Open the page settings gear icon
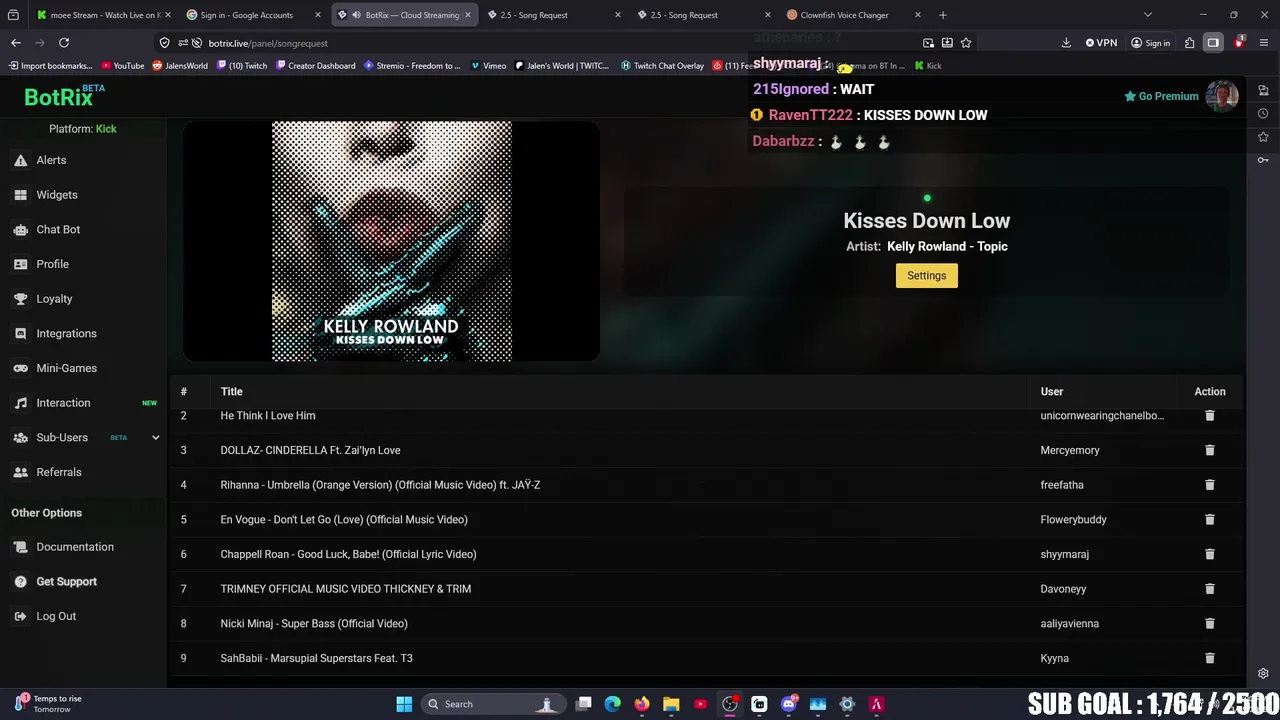Image resolution: width=1280 pixels, height=720 pixels. pos(1263,674)
